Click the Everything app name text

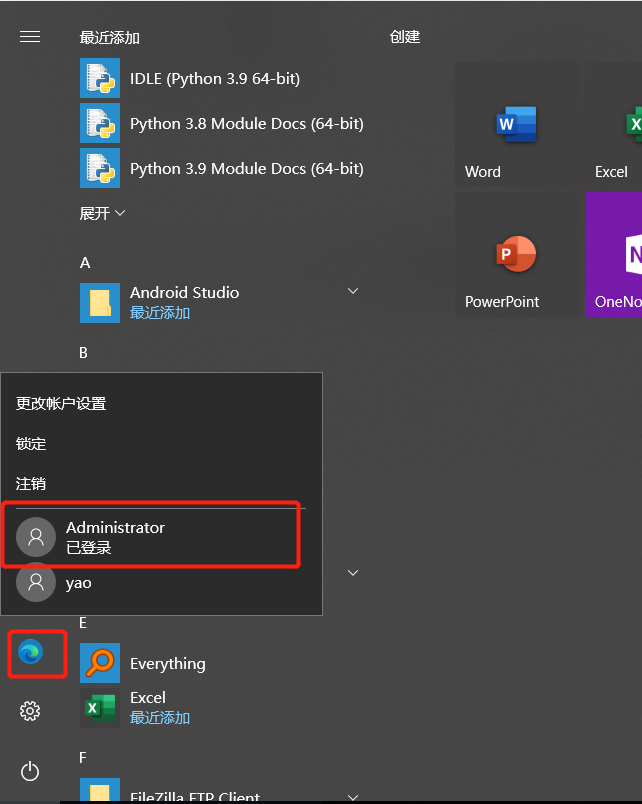click(168, 664)
